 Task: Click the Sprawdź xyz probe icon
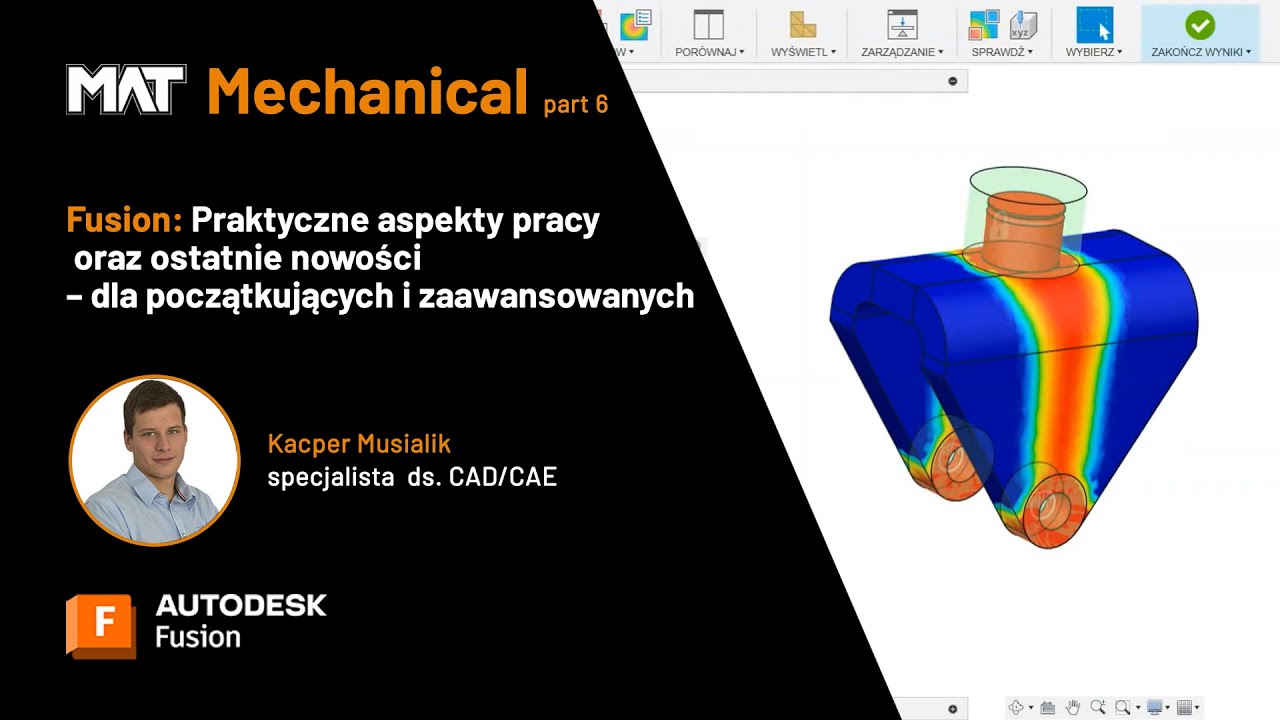coord(1023,25)
